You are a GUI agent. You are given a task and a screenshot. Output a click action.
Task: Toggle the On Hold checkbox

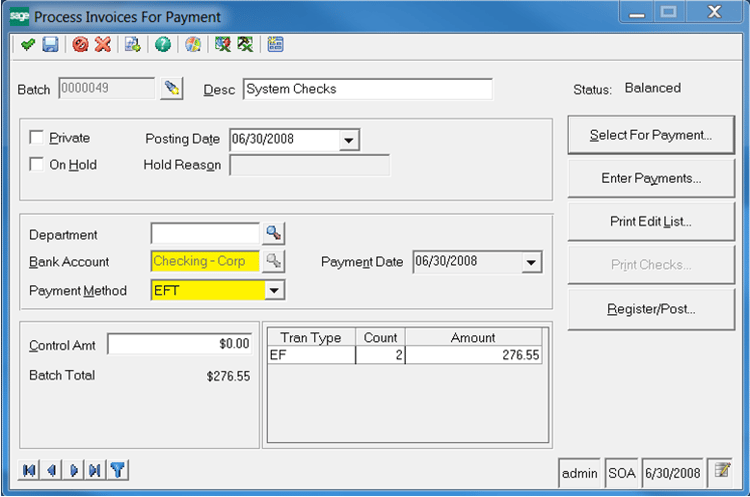pos(38,164)
